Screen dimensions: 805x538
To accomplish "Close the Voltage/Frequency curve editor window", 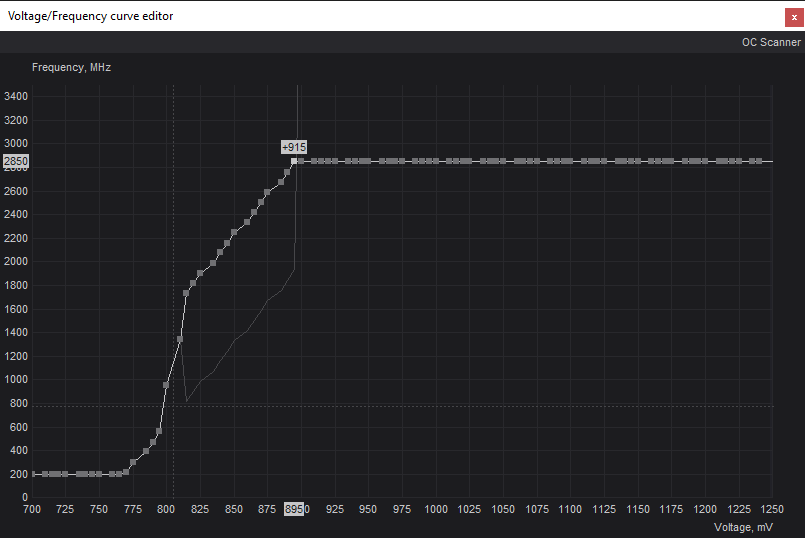I will click(x=794, y=17).
